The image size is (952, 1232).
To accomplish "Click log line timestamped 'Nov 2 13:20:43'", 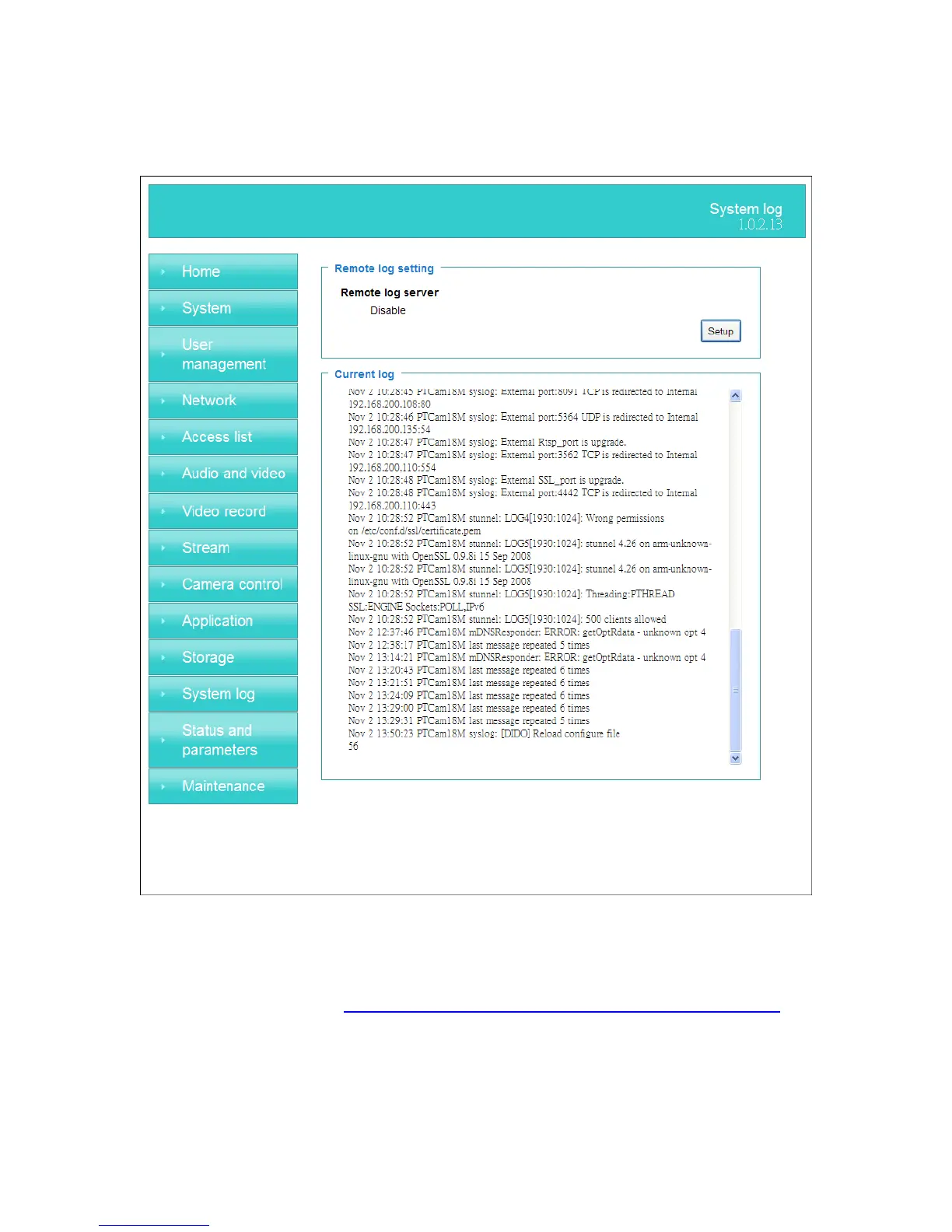I will pyautogui.click(x=469, y=670).
